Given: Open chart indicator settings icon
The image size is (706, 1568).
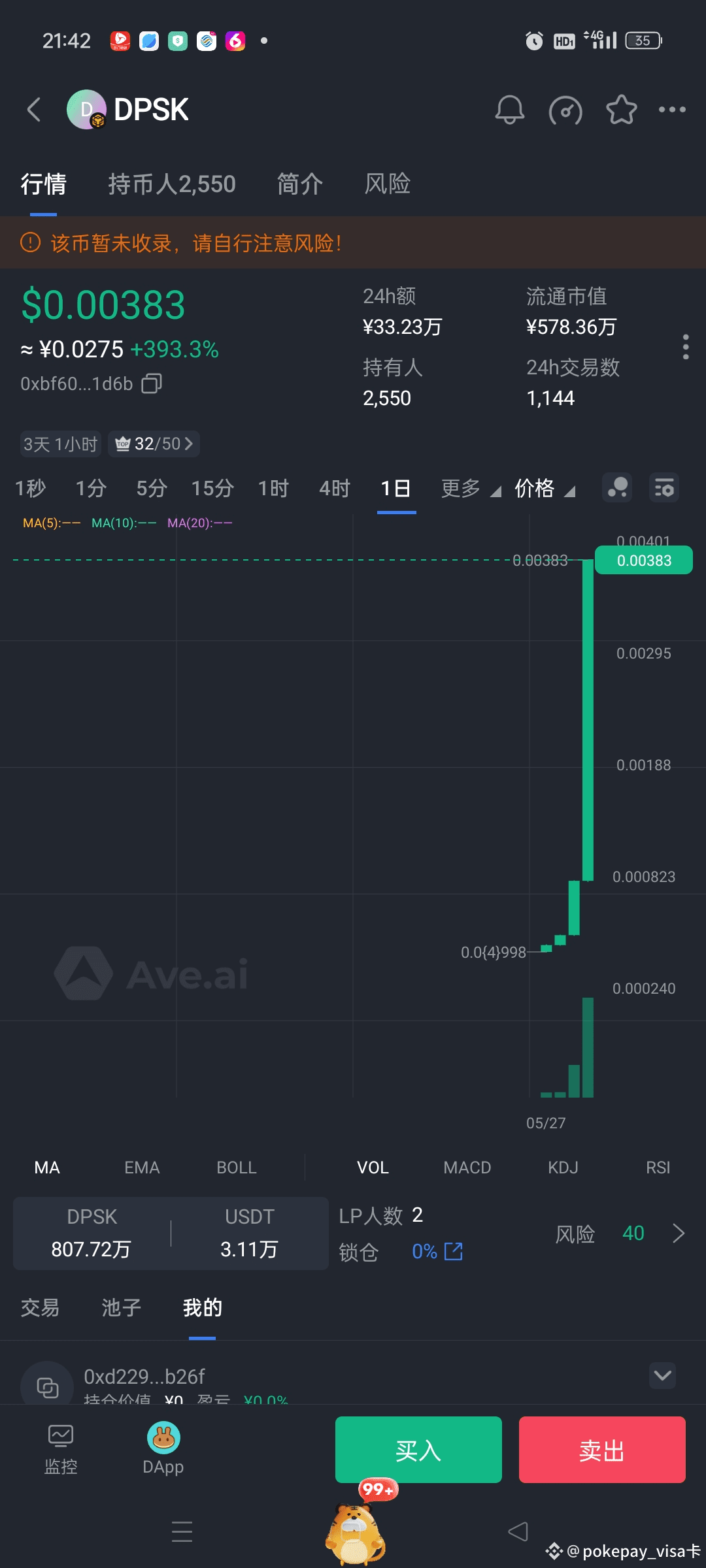Looking at the screenshot, I should tap(664, 488).
